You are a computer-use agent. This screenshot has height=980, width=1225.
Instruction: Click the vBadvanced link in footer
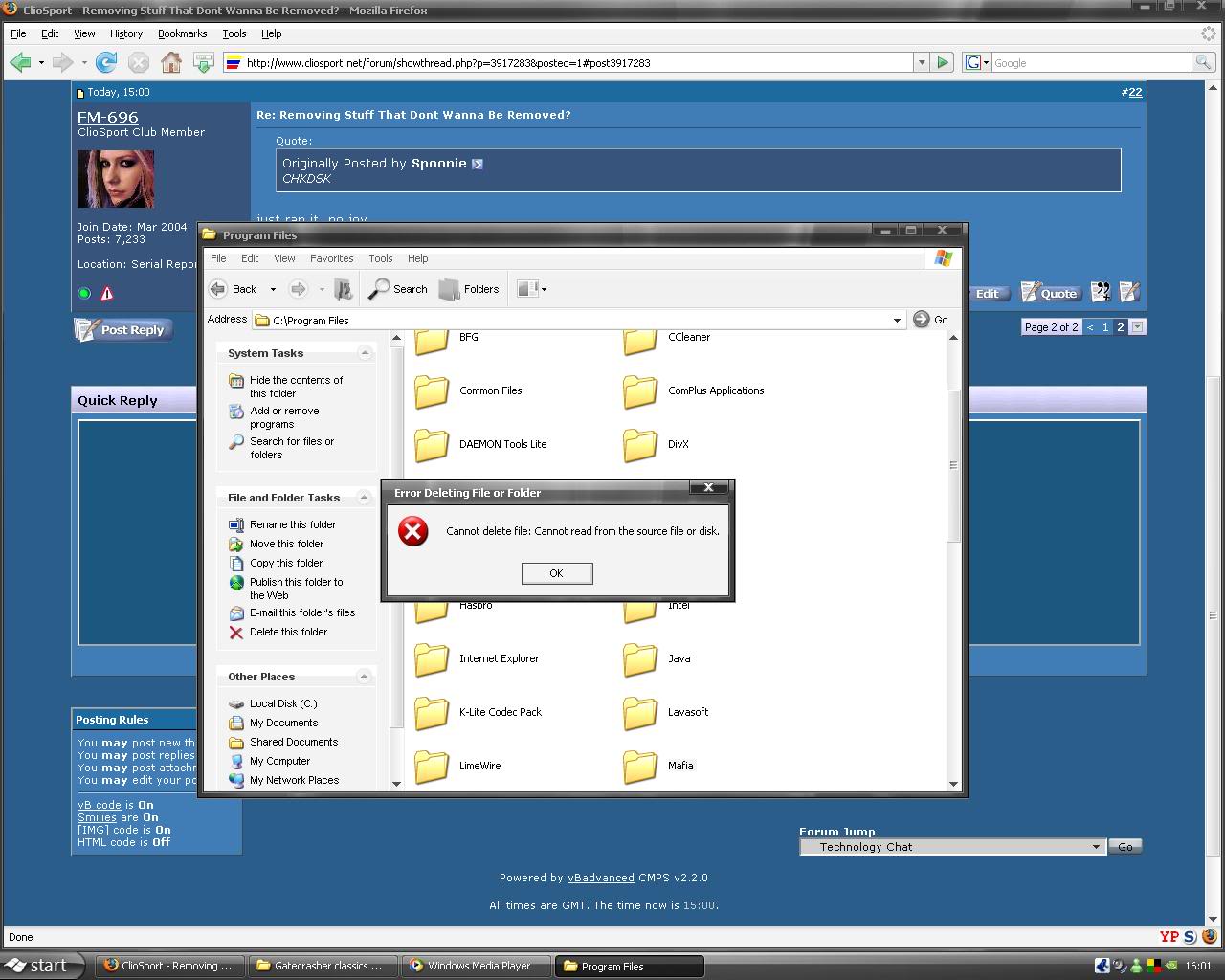click(x=600, y=878)
